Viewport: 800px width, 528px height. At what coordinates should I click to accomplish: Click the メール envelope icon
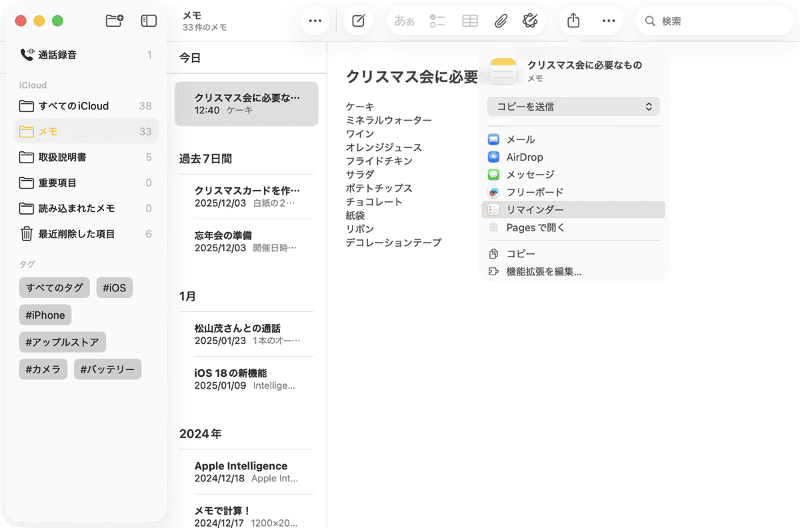[493, 139]
